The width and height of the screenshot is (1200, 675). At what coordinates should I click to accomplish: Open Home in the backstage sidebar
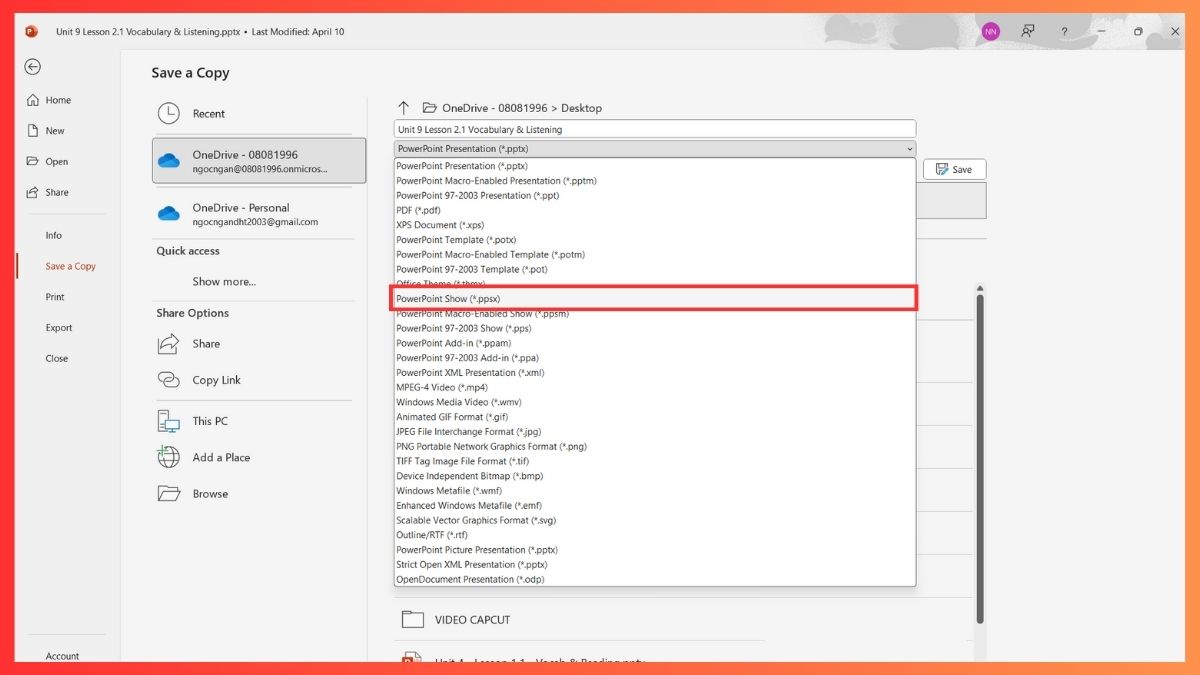tap(50, 100)
